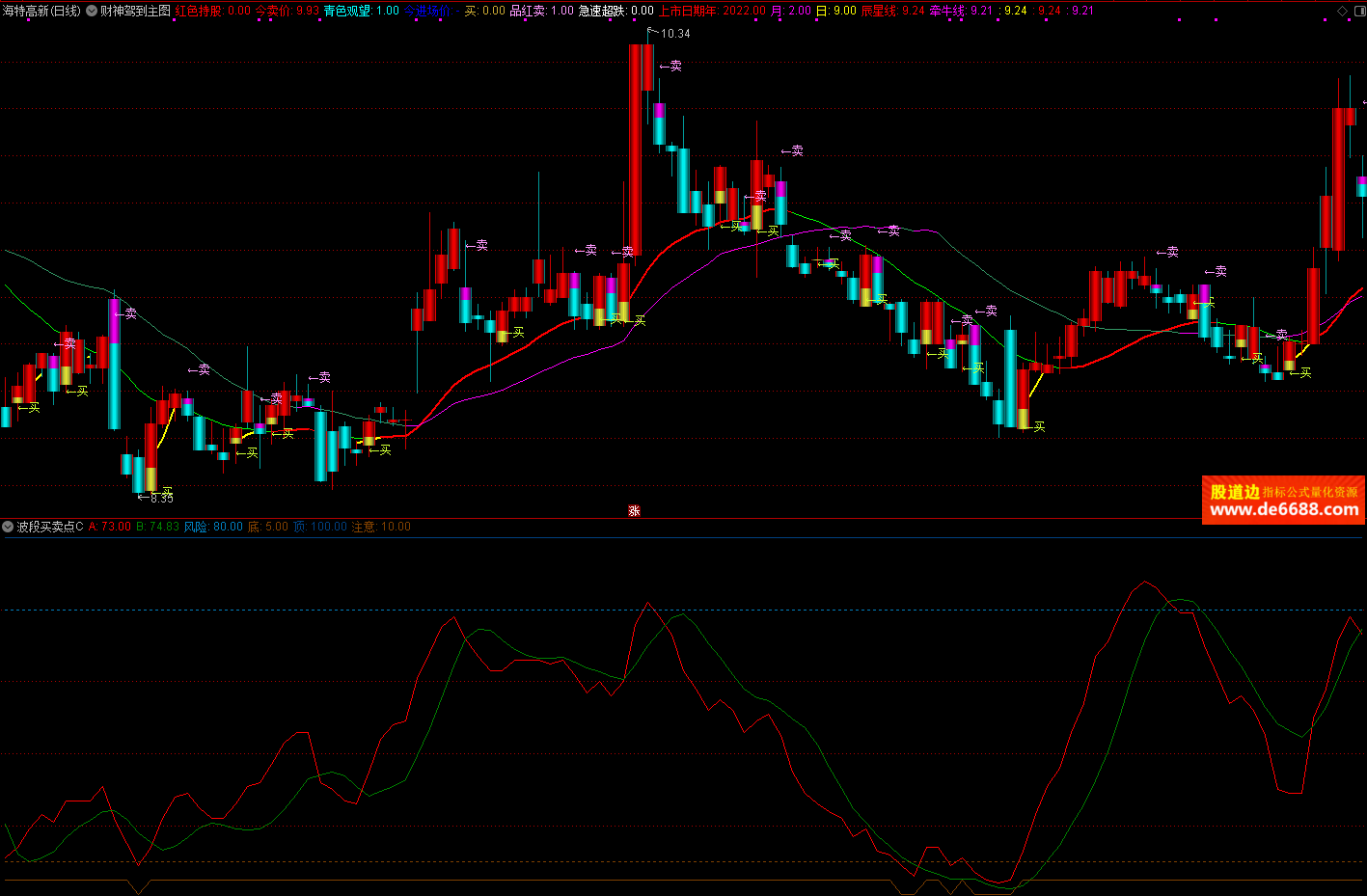The width and height of the screenshot is (1367, 896).
Task: Click the 买 signal beside the 8.35 low candle
Action: (167, 492)
